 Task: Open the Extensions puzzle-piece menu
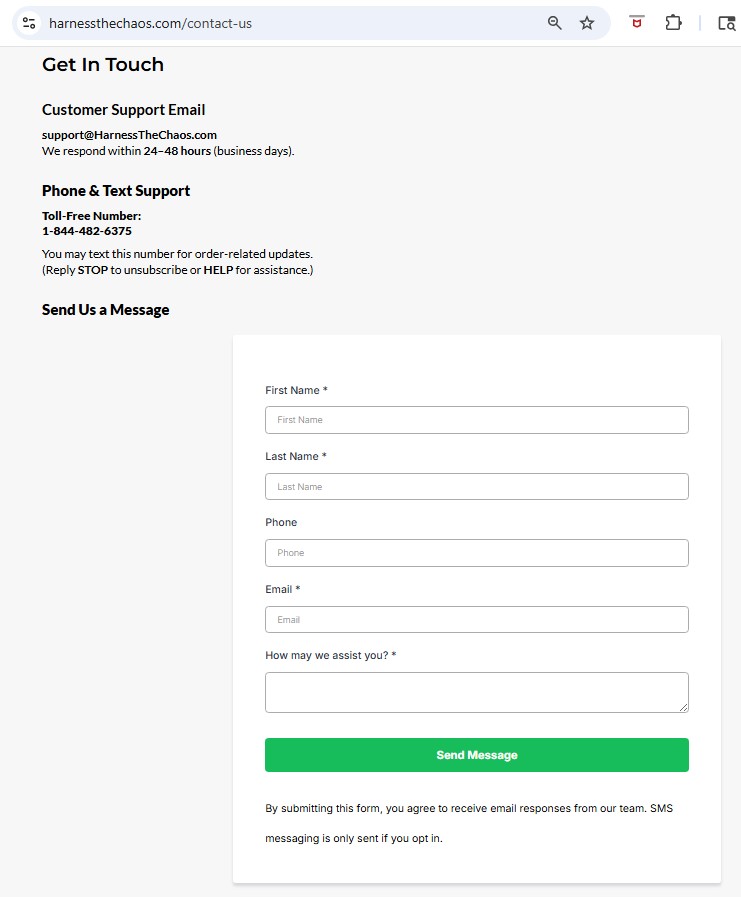point(673,23)
